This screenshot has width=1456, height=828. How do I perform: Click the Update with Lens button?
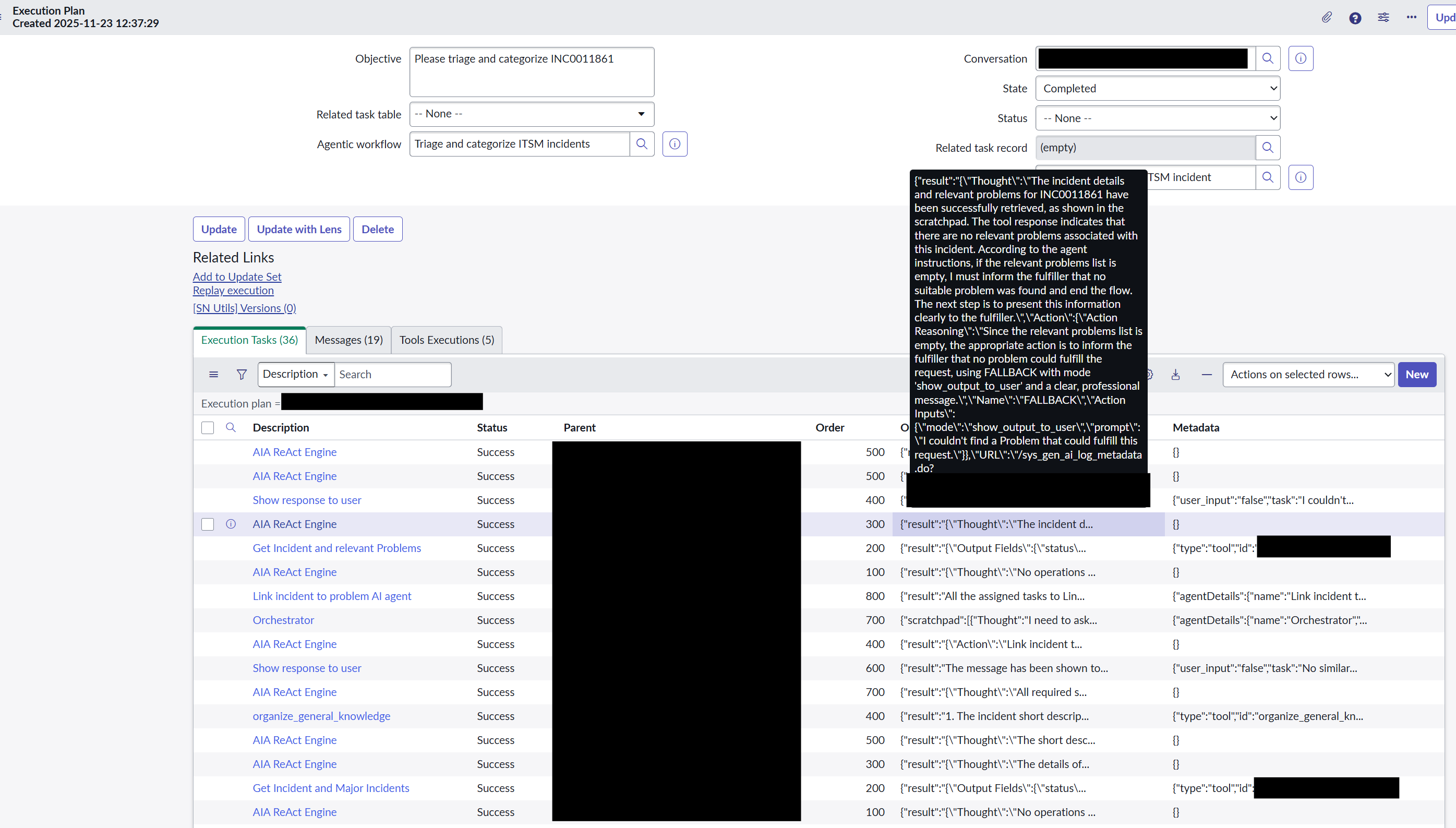point(299,229)
